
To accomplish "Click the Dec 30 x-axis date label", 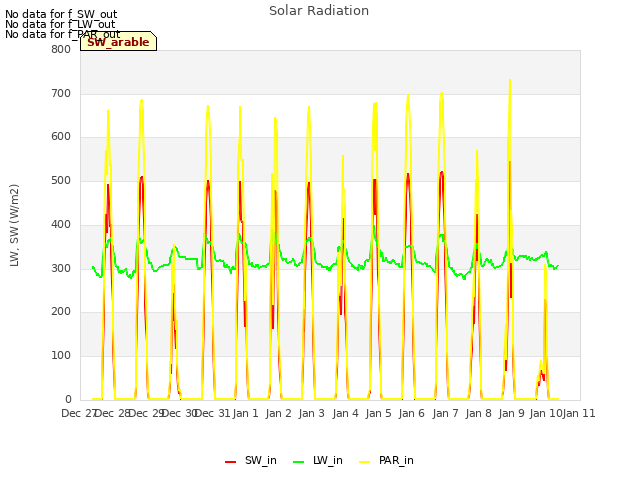I will point(180,413).
